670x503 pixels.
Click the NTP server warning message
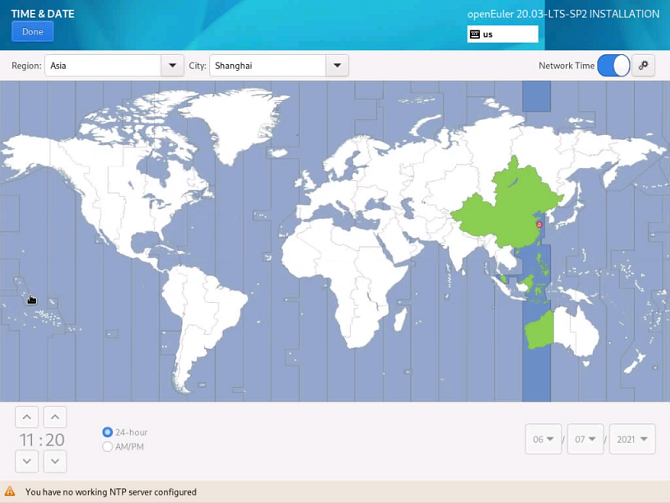pyautogui.click(x=111, y=492)
